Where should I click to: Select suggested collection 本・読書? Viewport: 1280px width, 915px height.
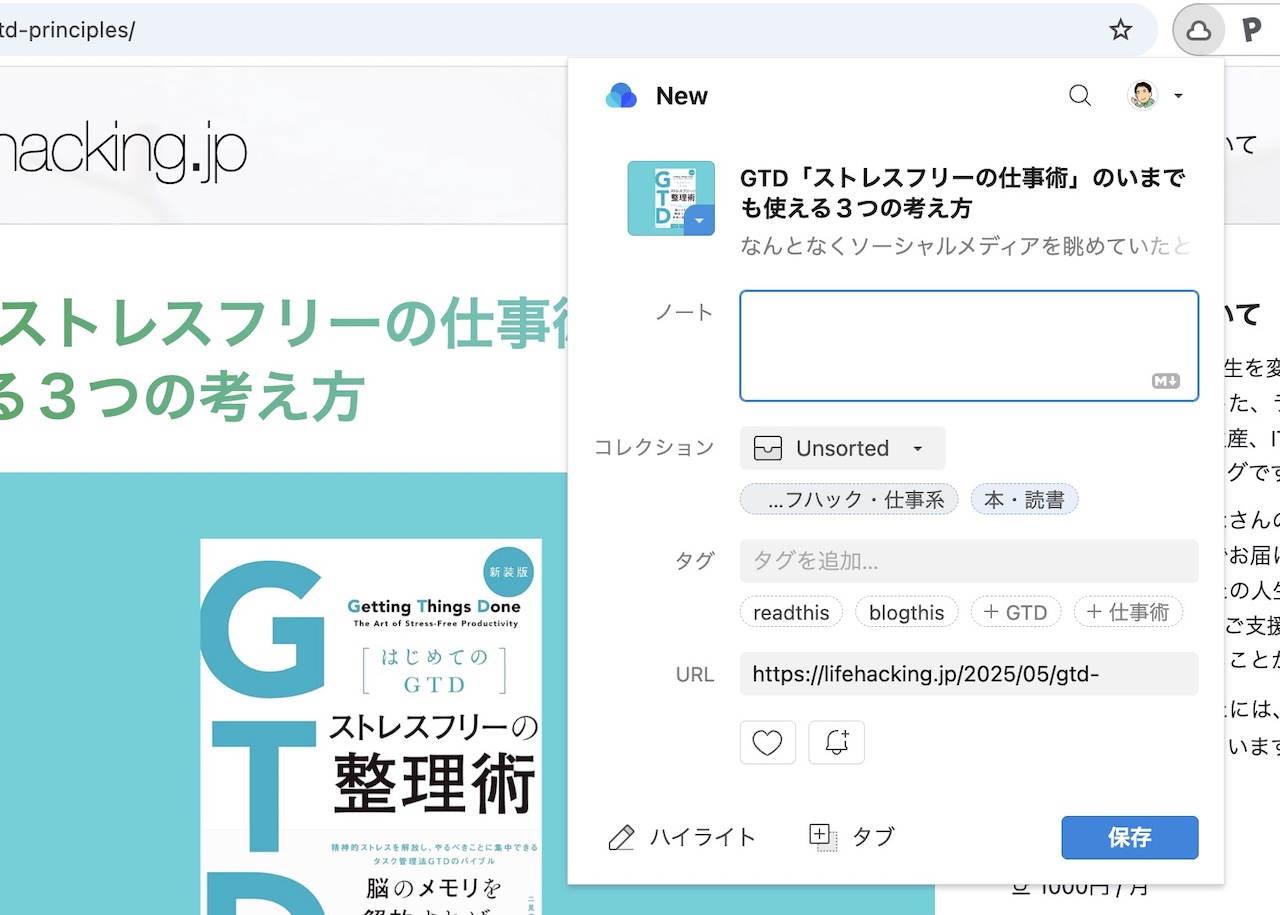[1024, 500]
